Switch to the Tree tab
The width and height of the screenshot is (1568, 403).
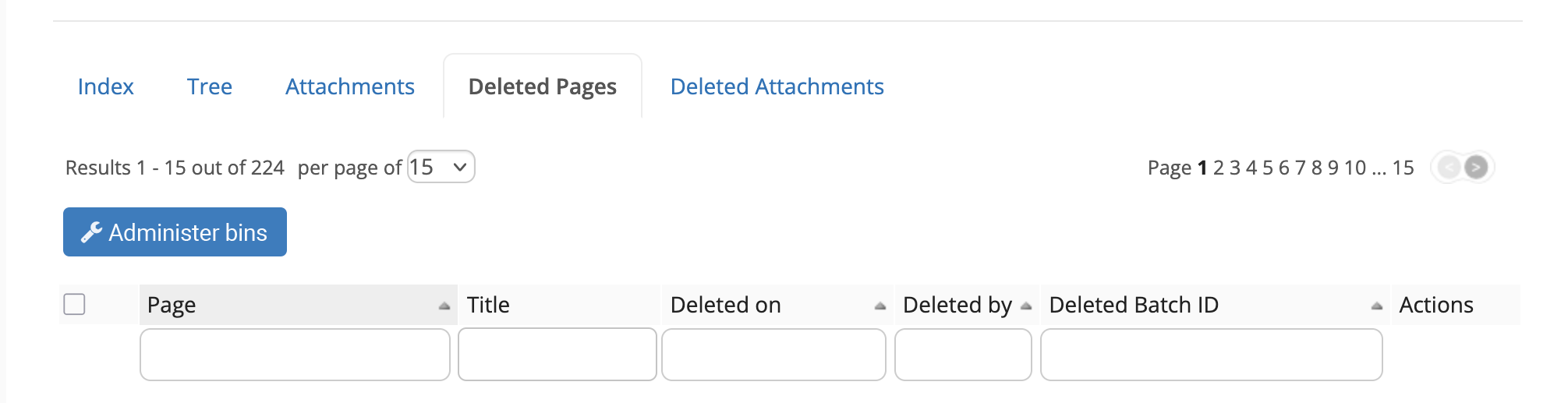[210, 87]
